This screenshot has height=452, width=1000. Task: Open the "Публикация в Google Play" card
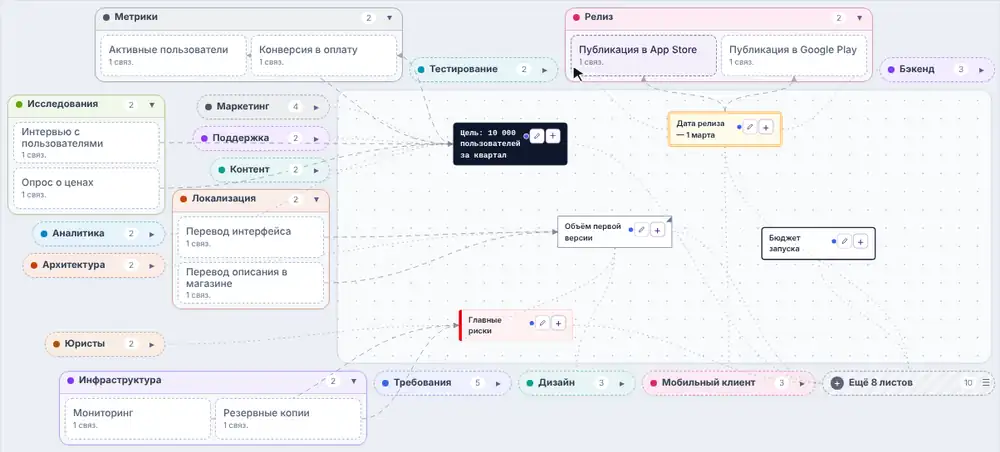794,55
